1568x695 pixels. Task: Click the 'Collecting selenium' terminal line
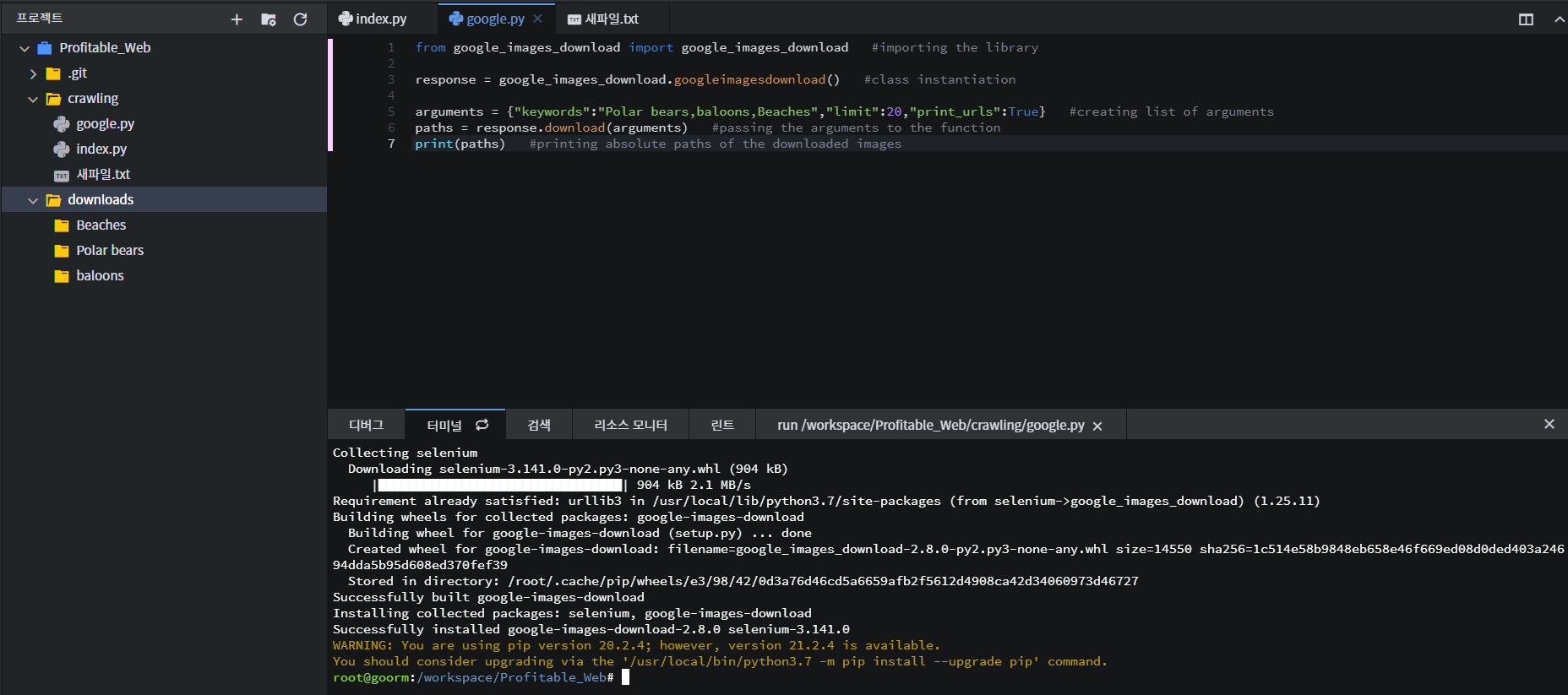[405, 453]
